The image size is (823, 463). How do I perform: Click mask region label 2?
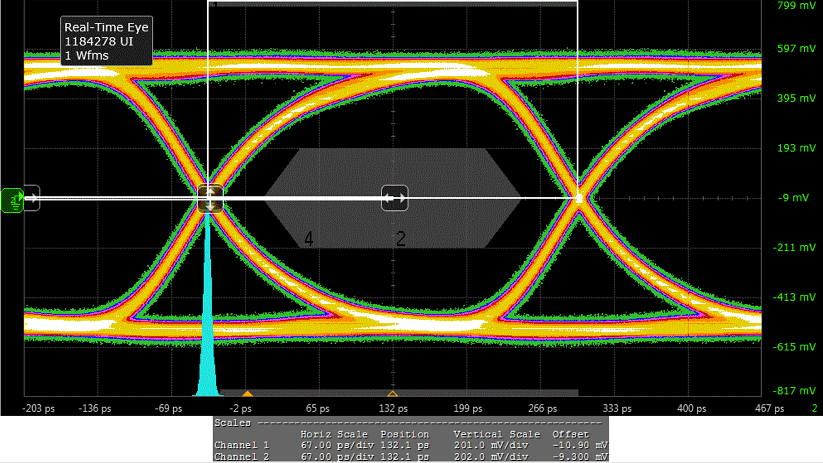point(401,239)
